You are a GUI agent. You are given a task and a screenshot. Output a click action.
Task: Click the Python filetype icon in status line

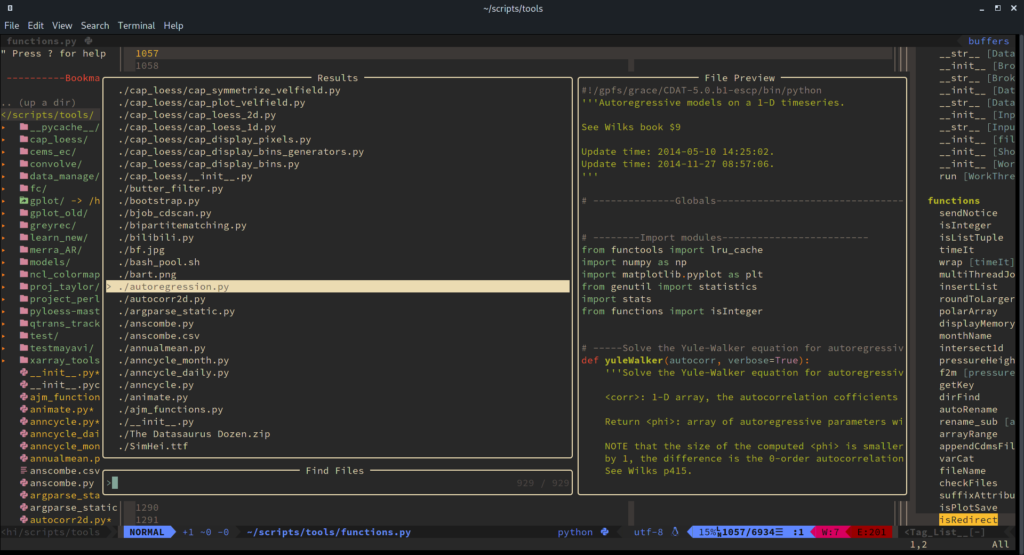605,531
